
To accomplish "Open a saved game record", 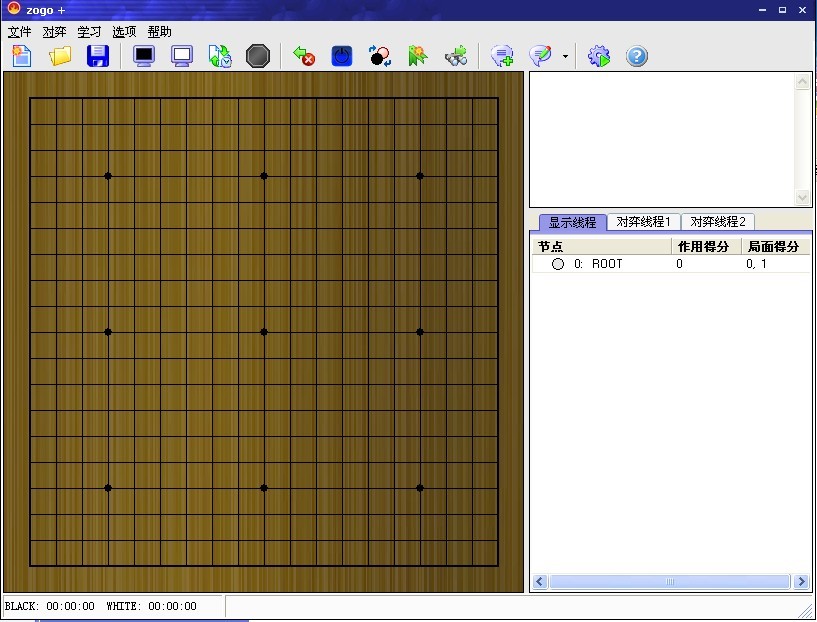I will [59, 56].
